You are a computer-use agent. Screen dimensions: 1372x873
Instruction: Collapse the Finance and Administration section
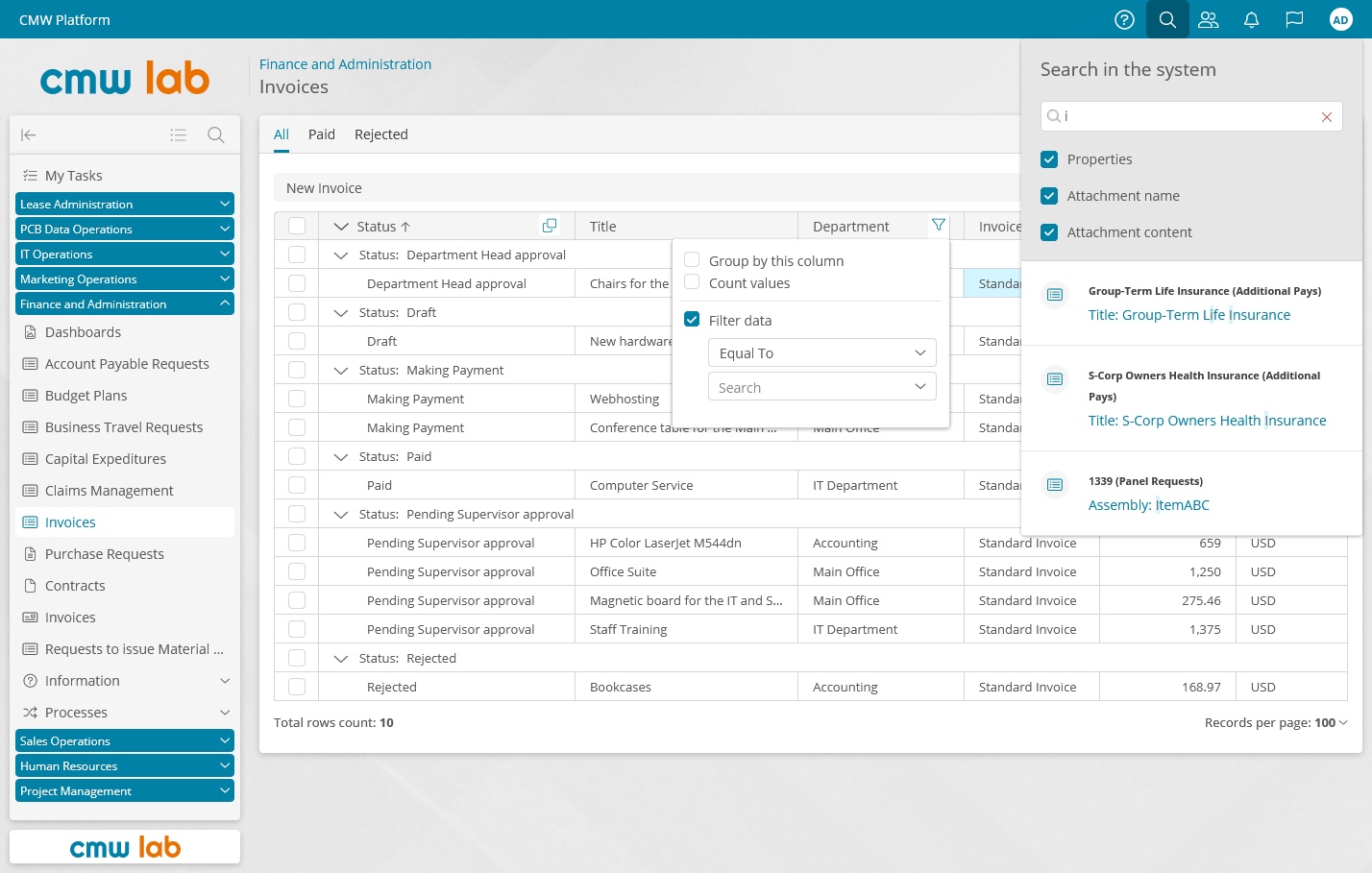click(125, 303)
